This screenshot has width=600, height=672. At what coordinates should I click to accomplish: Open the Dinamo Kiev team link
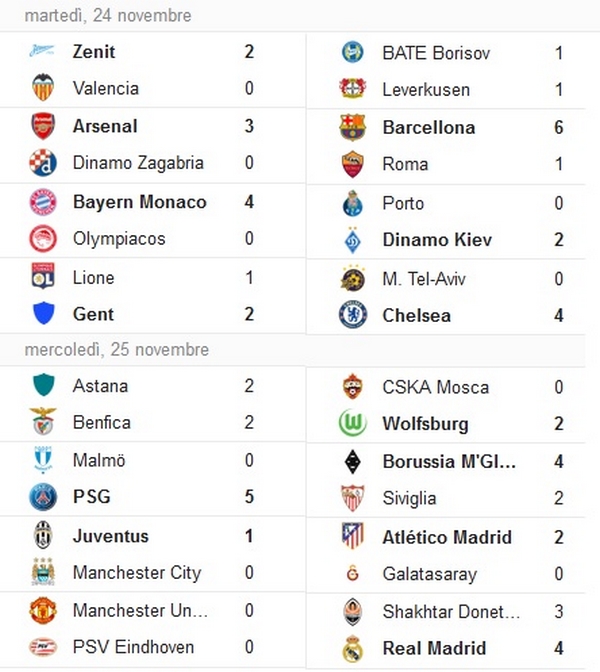(437, 240)
